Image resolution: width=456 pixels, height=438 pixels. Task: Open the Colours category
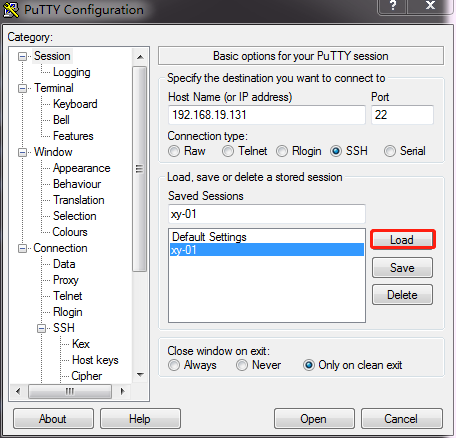pos(70,232)
